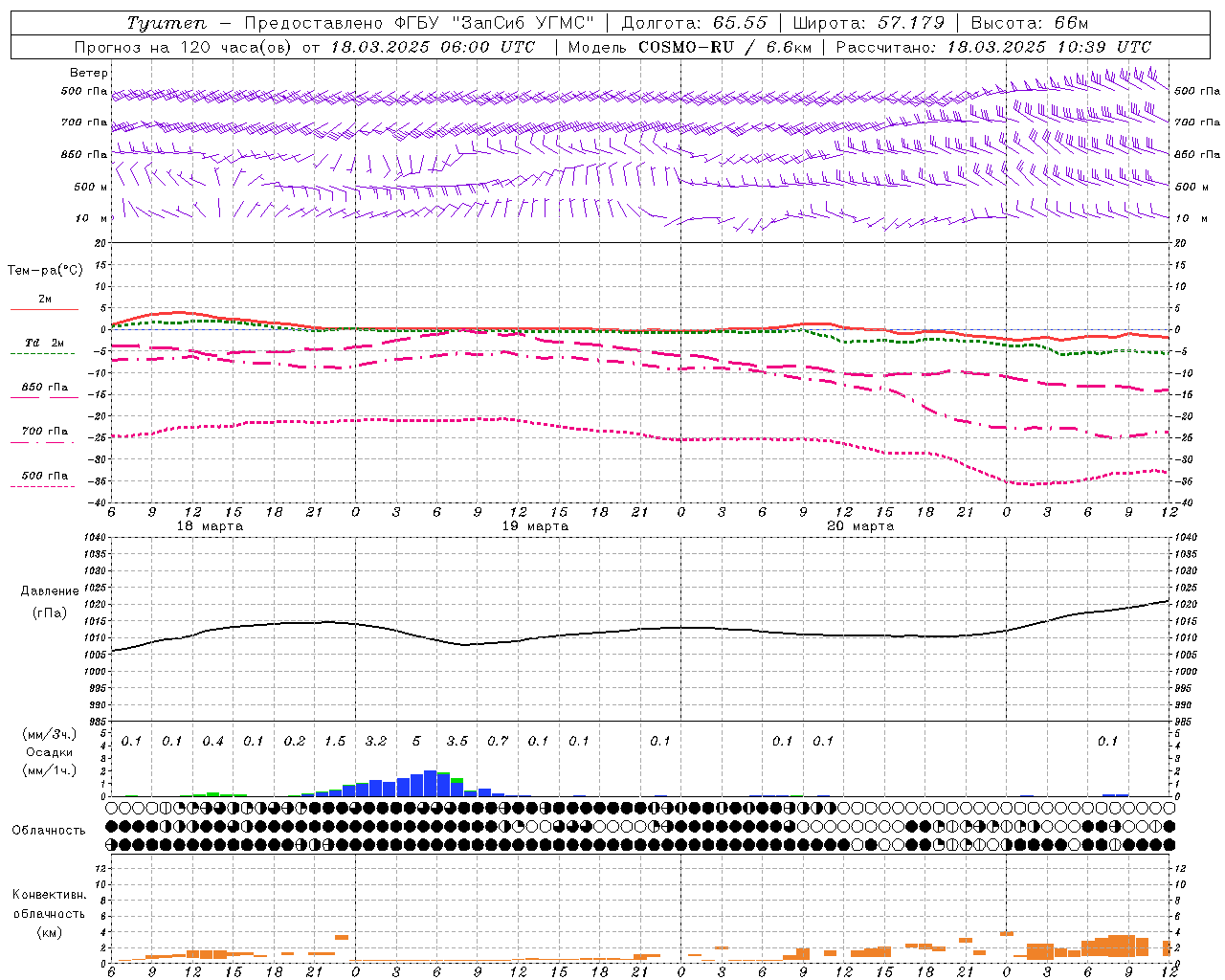Select the 18 марта date label

pyautogui.click(x=210, y=526)
